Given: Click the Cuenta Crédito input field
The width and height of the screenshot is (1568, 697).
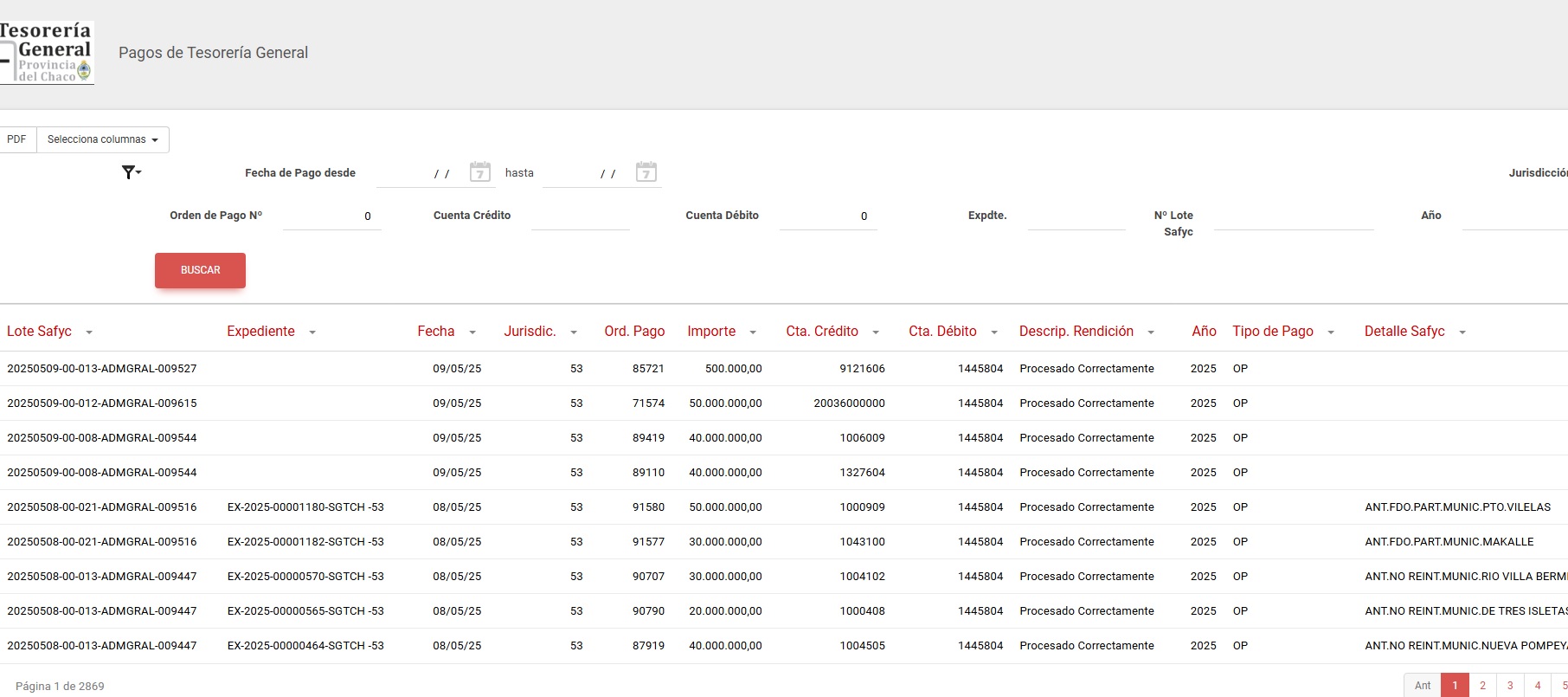Looking at the screenshot, I should [x=580, y=216].
